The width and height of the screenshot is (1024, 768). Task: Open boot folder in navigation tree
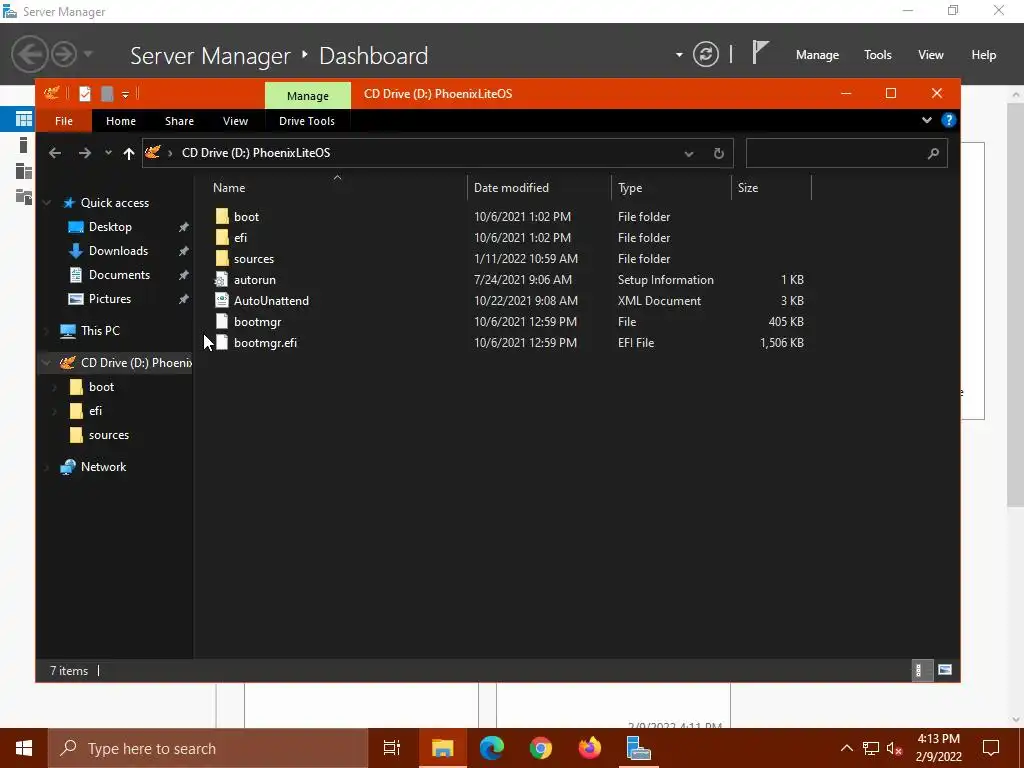click(101, 387)
